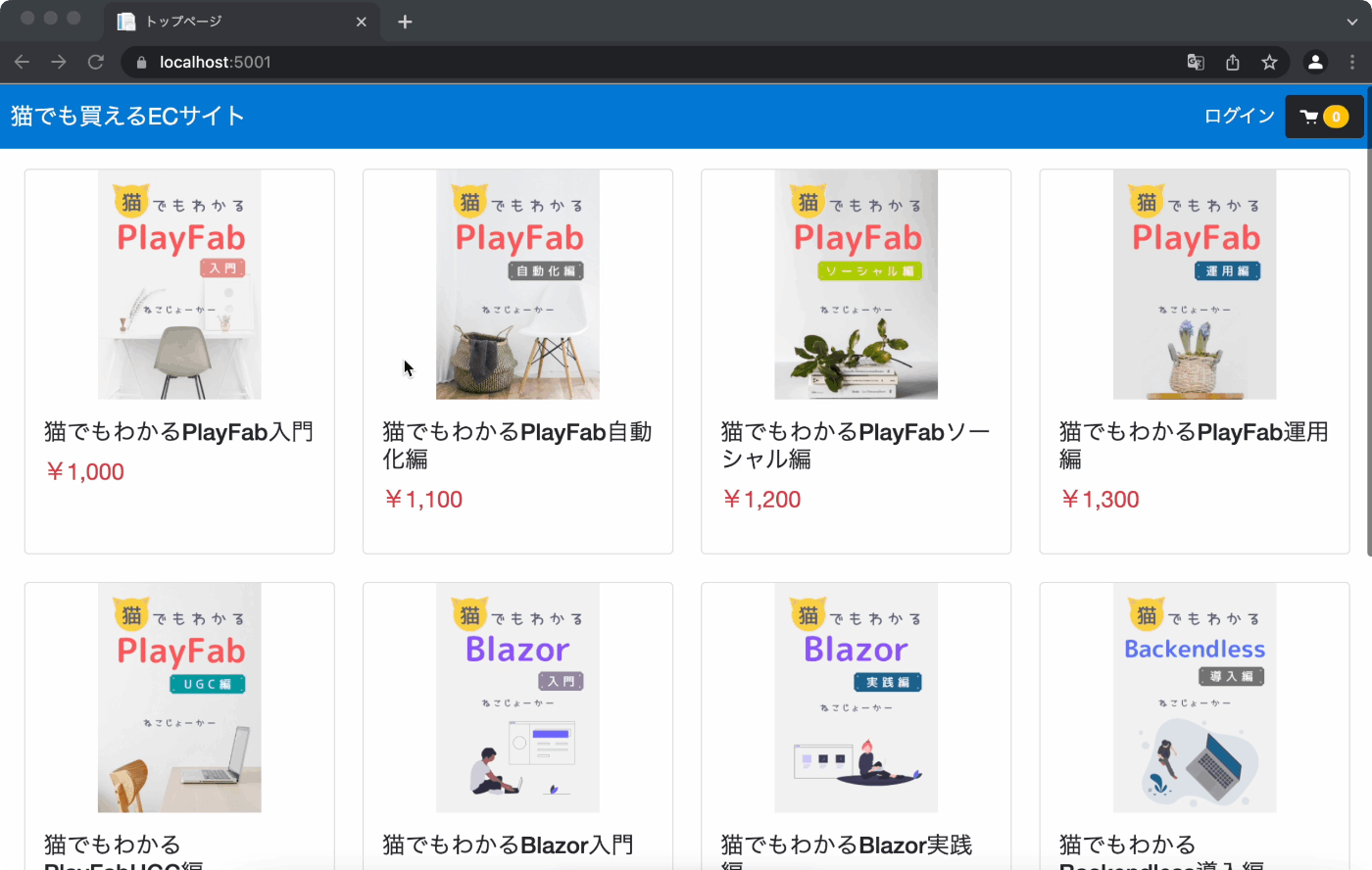Click title 猫でもわかるPlayFab入門
The height and width of the screenshot is (870, 1372).
point(179,432)
